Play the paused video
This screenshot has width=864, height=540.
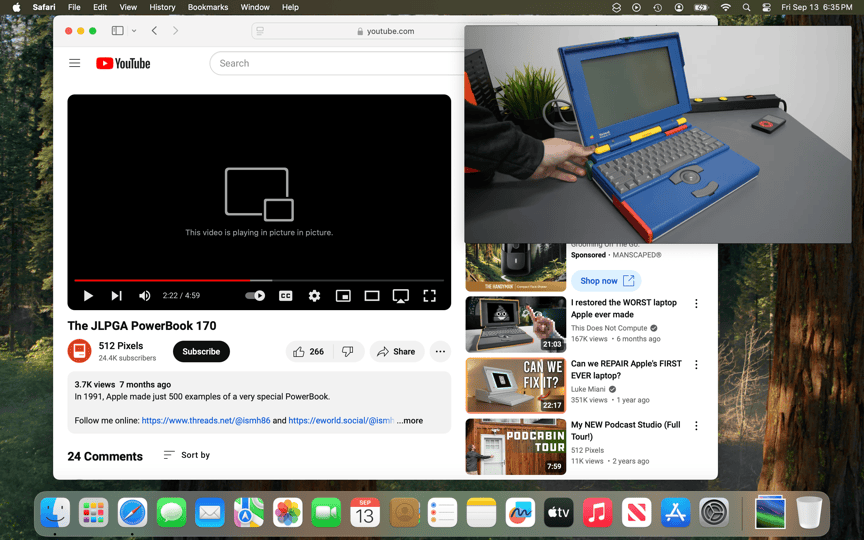[x=88, y=296]
